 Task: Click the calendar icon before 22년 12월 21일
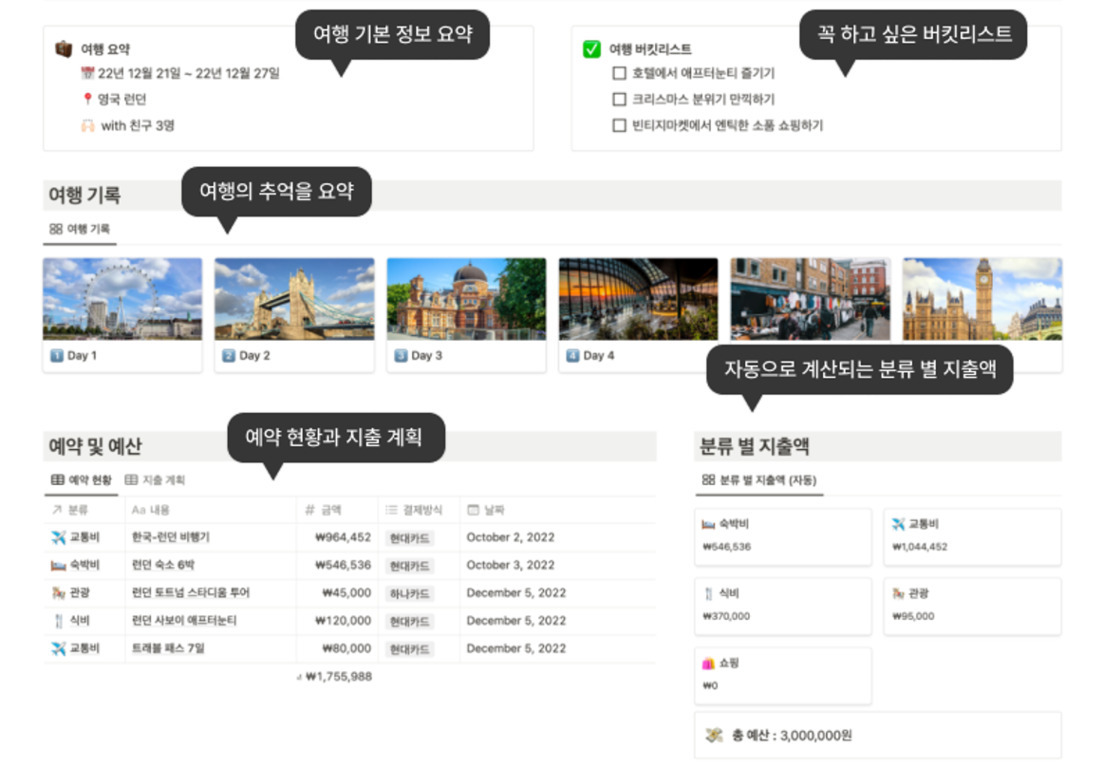(87, 73)
